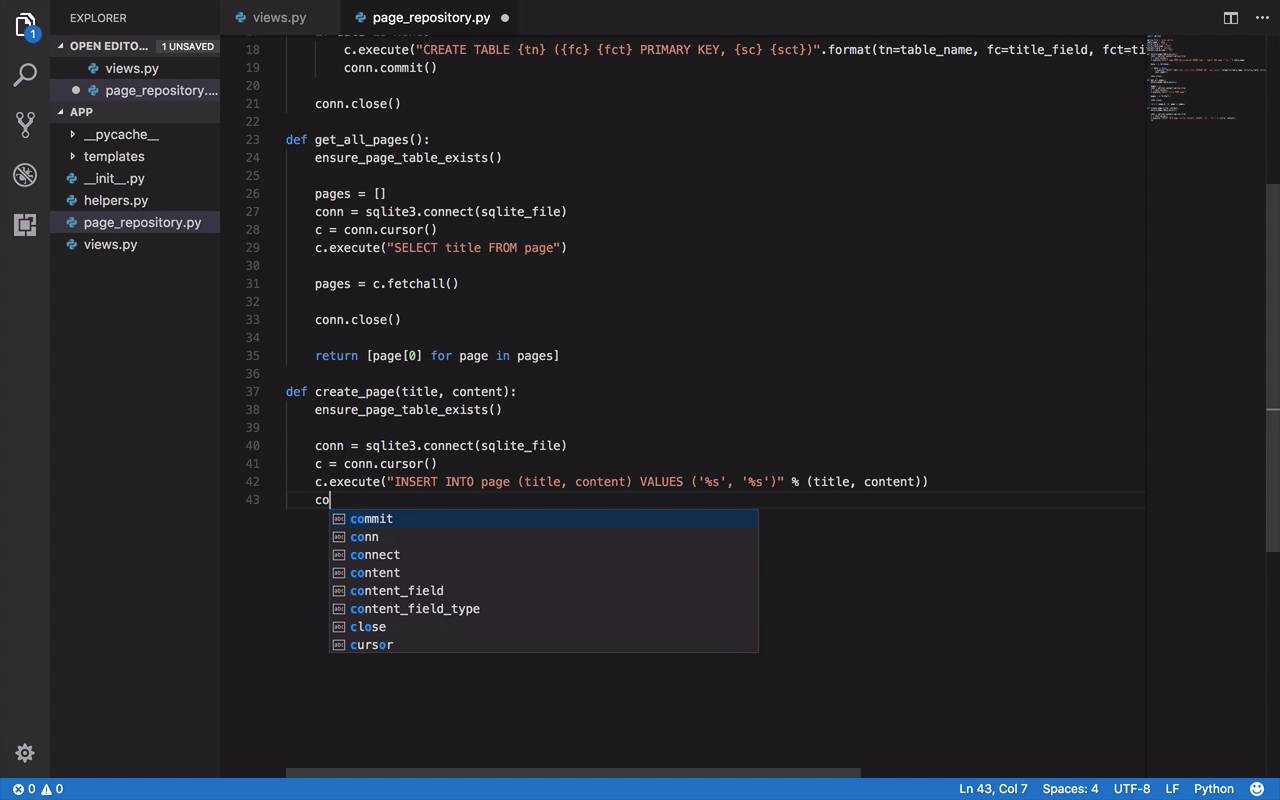Select page_repository.py in Open Editors list
The image size is (1280, 800).
(x=135, y=90)
